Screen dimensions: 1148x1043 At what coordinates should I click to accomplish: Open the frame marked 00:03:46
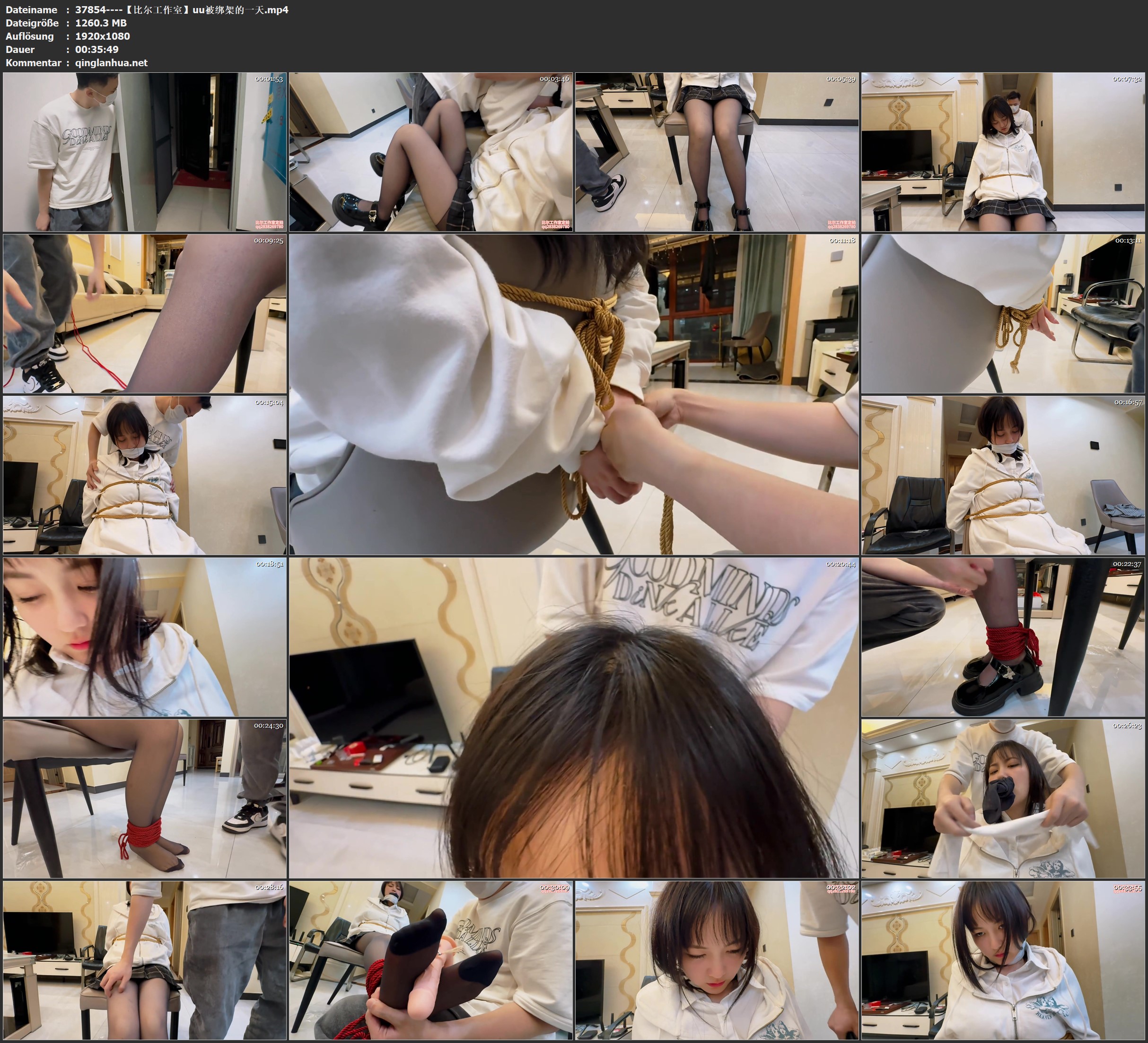coord(430,152)
